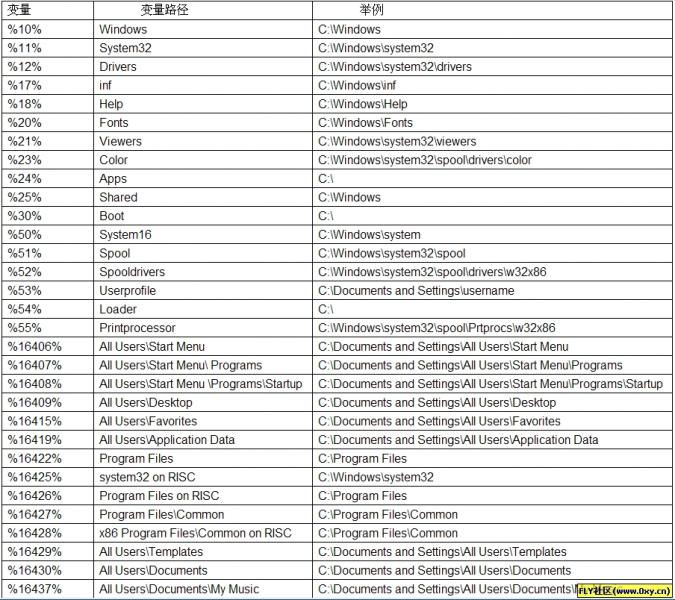Click the C:\Windows\system example cell
The image size is (675, 600).
coord(492,235)
